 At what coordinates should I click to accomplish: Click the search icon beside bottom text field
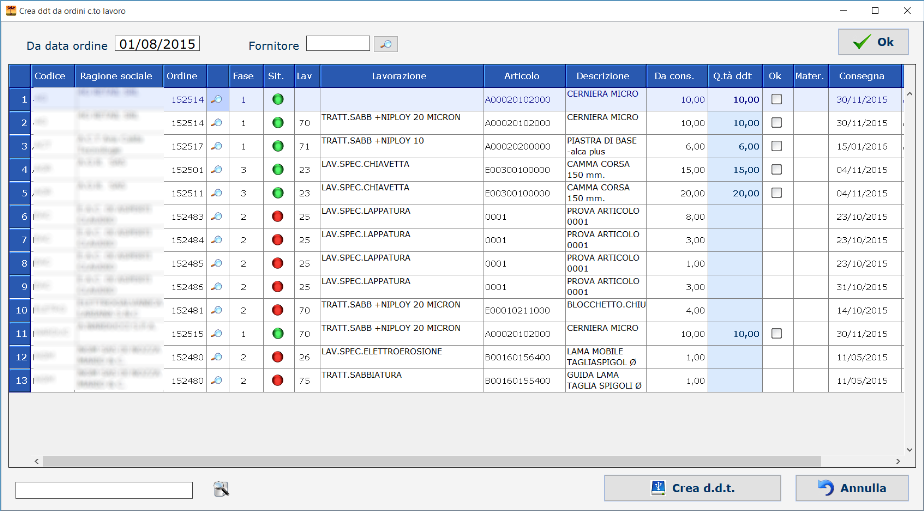[221, 489]
